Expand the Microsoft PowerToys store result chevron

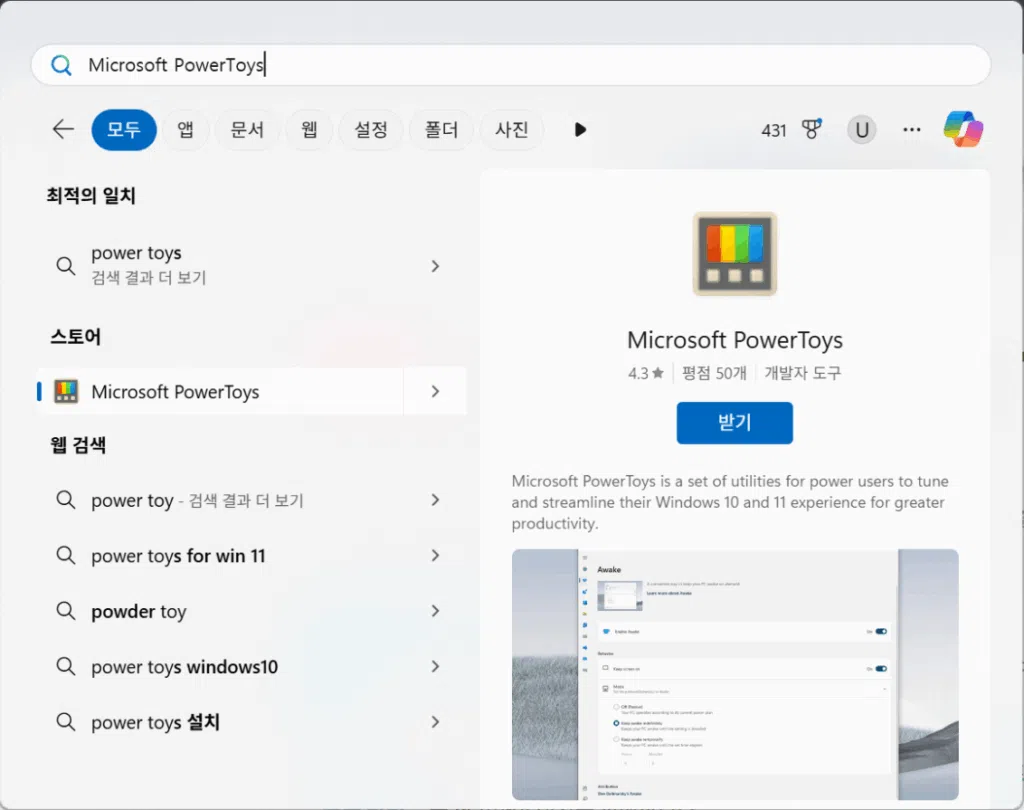(x=435, y=392)
